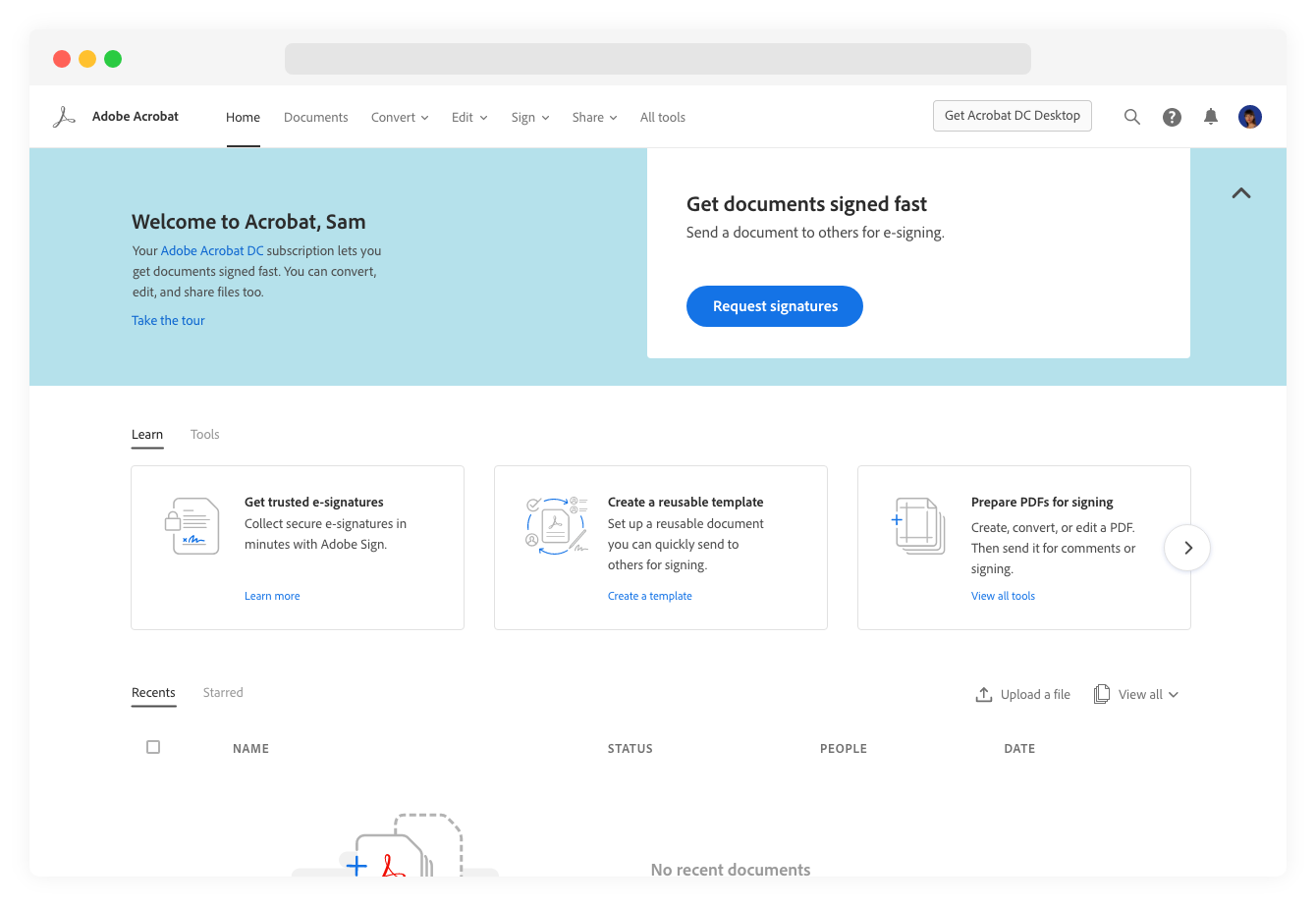The height and width of the screenshot is (906, 1316).
Task: Click the Get trusted e-signatures heading
Action: [314, 503]
